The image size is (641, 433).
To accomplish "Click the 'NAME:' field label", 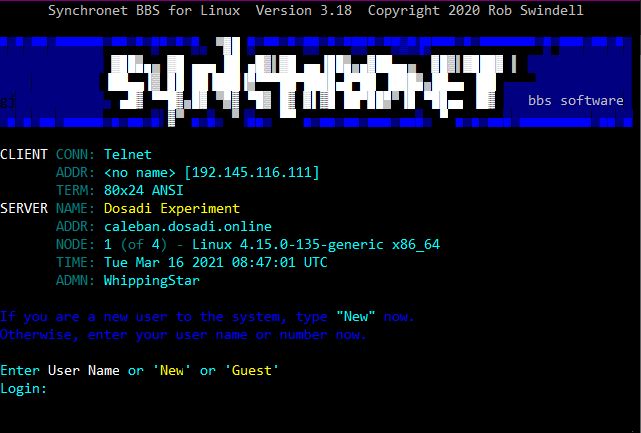I will (75, 209).
